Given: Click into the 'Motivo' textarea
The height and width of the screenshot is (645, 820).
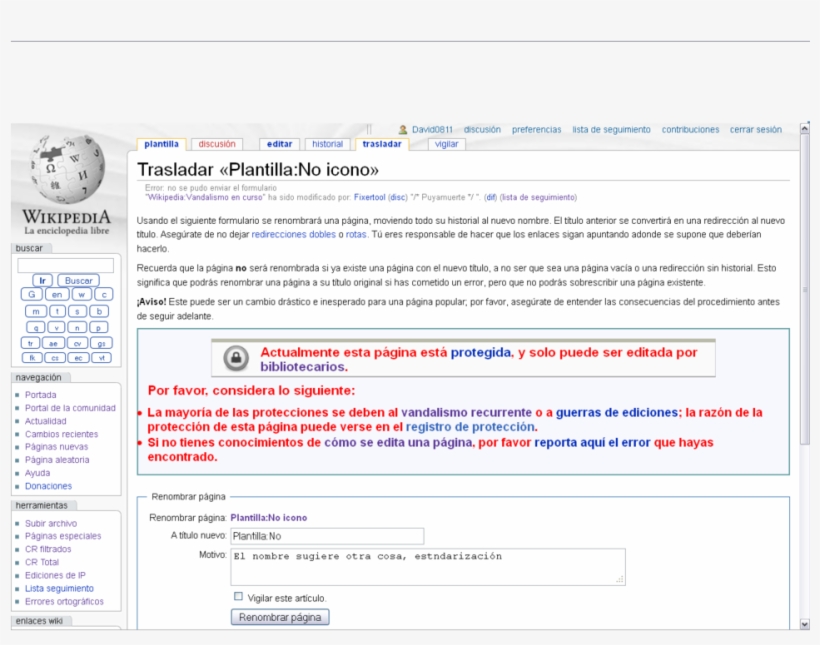Looking at the screenshot, I should pos(428,567).
